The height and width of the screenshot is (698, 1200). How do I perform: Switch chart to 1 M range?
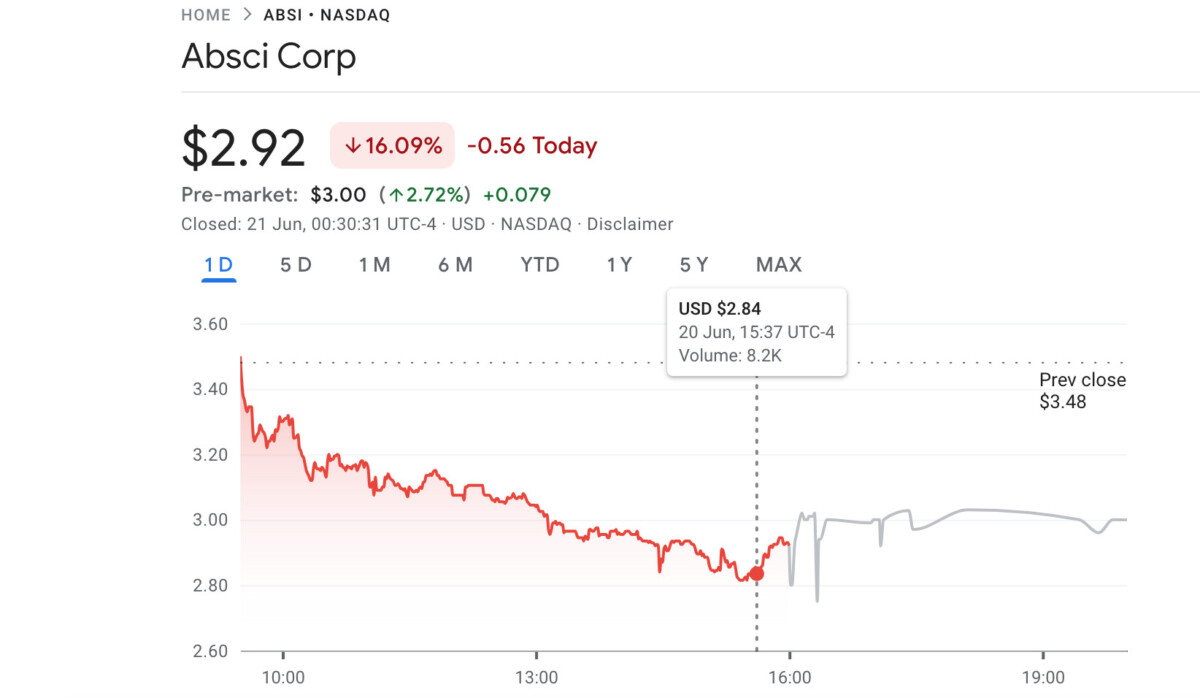click(x=374, y=265)
